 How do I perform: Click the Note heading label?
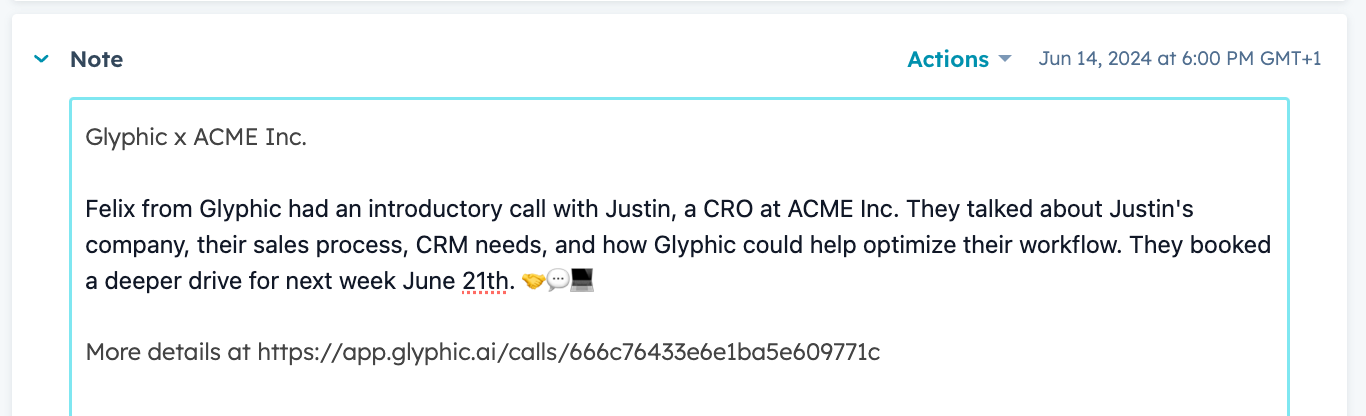click(96, 59)
